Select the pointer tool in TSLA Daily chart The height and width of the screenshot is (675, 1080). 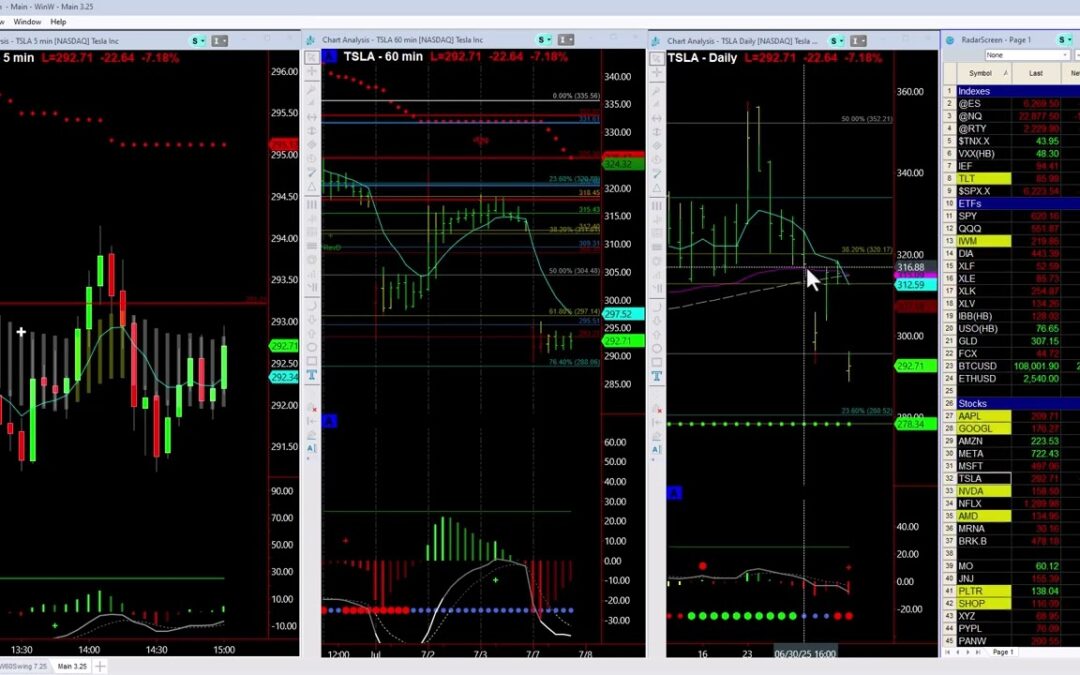pos(656,59)
